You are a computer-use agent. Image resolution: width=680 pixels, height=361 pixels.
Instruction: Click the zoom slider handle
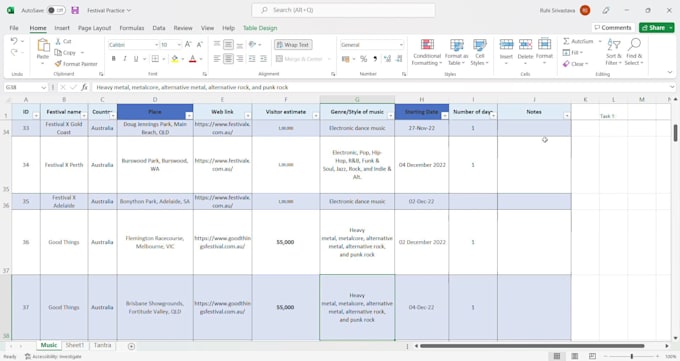(631, 356)
